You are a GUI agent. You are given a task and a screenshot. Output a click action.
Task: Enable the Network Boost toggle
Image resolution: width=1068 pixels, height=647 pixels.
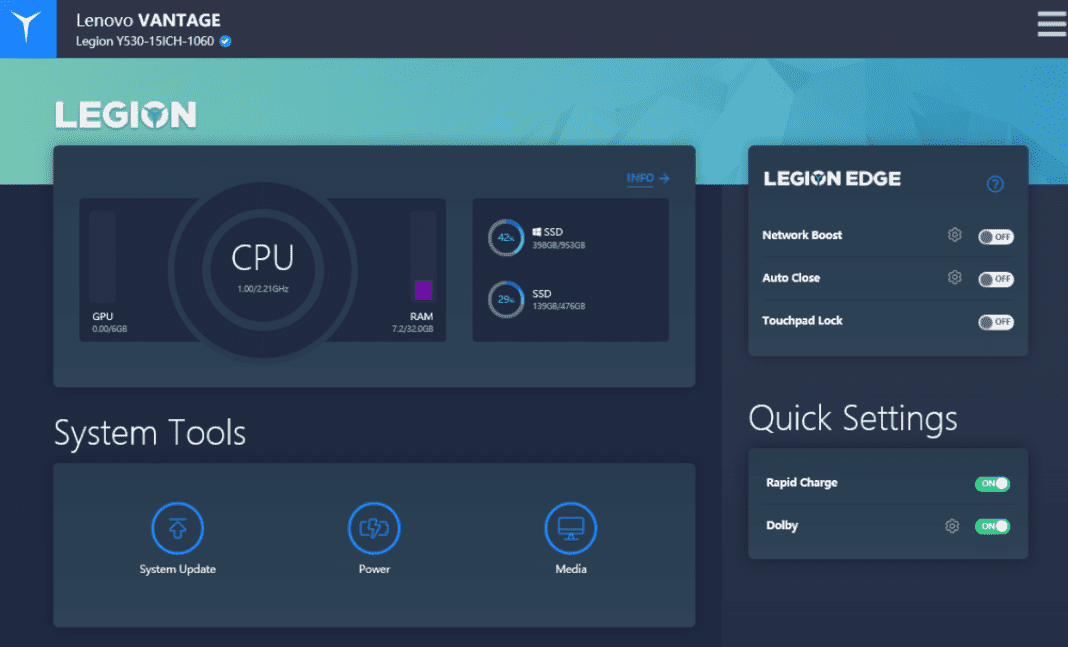tap(995, 237)
